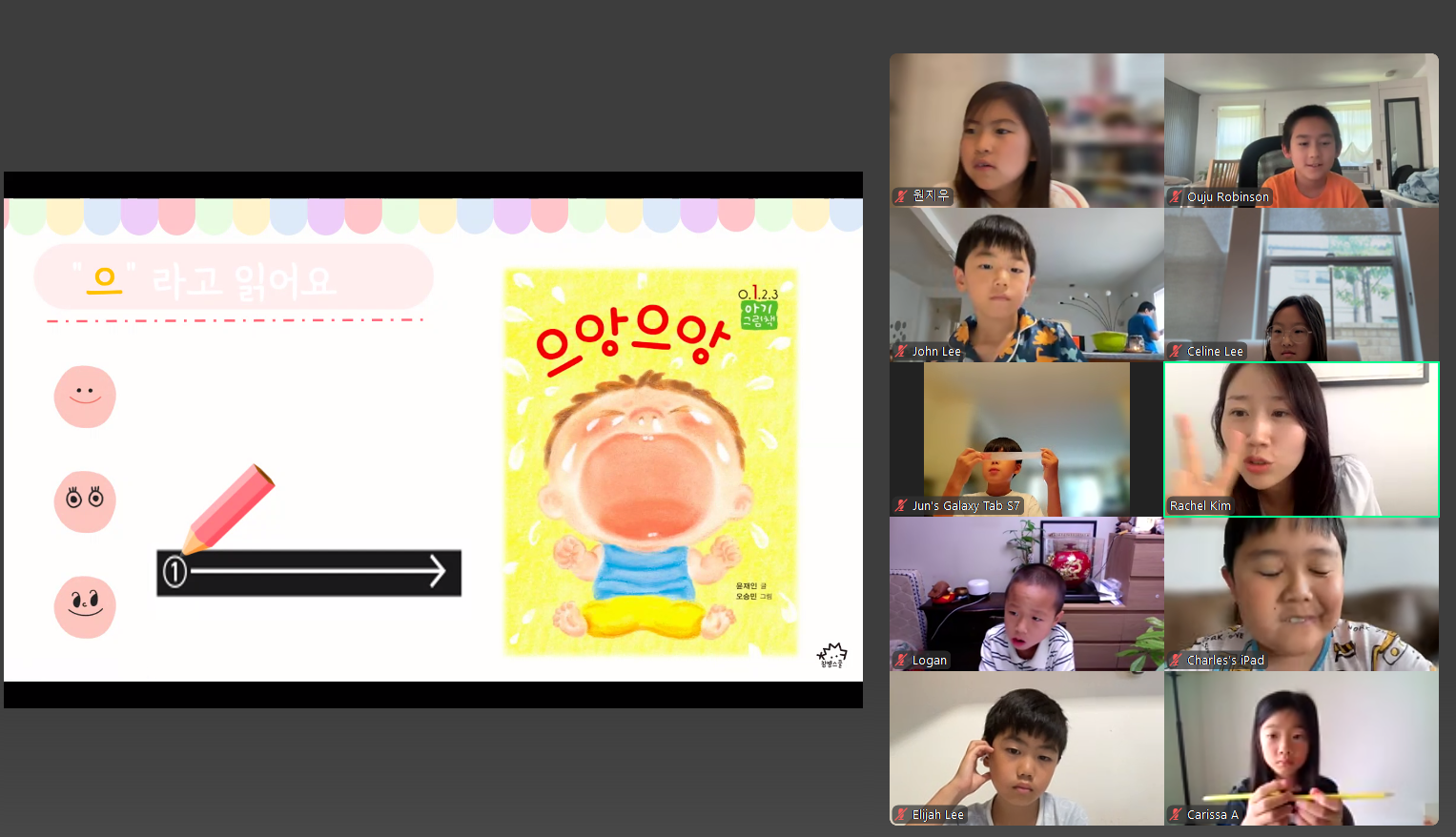Click the green 아기 그림책 badge on cover

[x=759, y=316]
